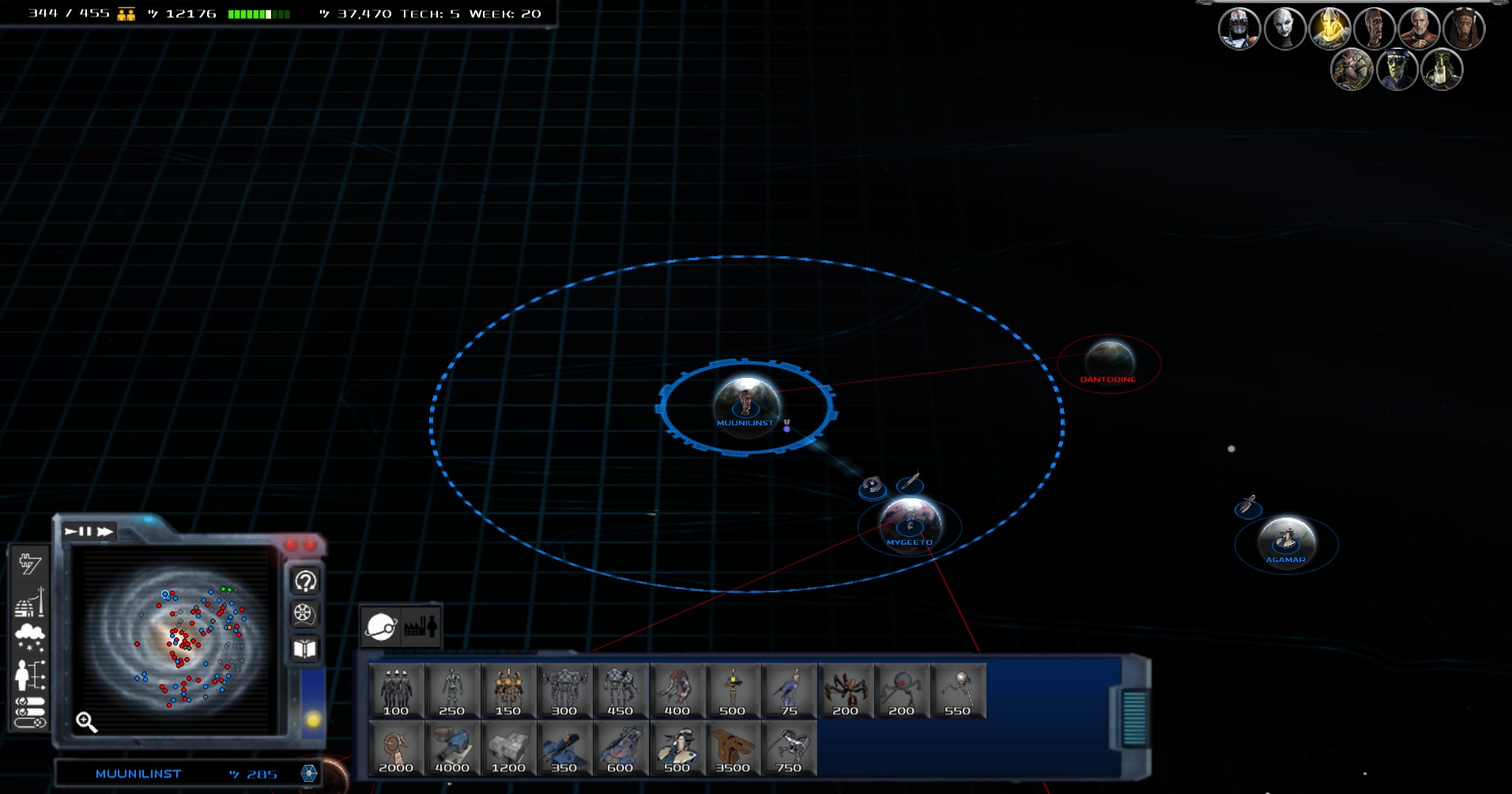Toggle the population tree filter icon
1512x794 pixels.
pyautogui.click(x=30, y=675)
